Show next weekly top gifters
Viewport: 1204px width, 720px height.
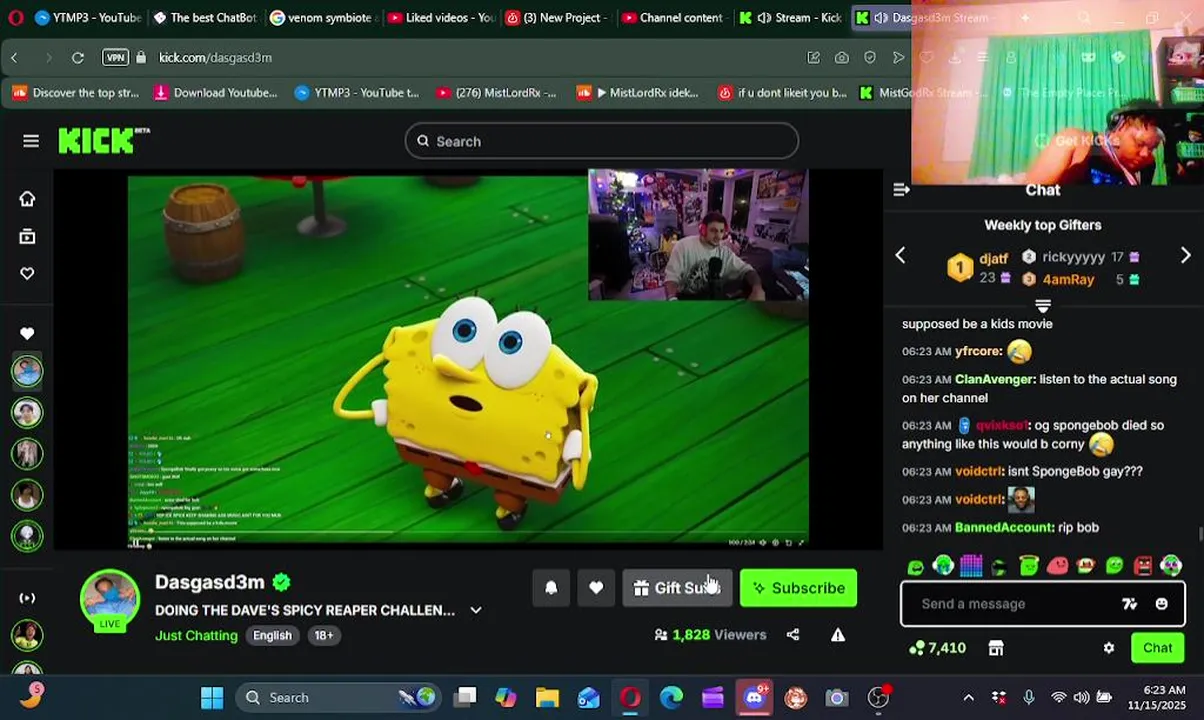(1185, 256)
